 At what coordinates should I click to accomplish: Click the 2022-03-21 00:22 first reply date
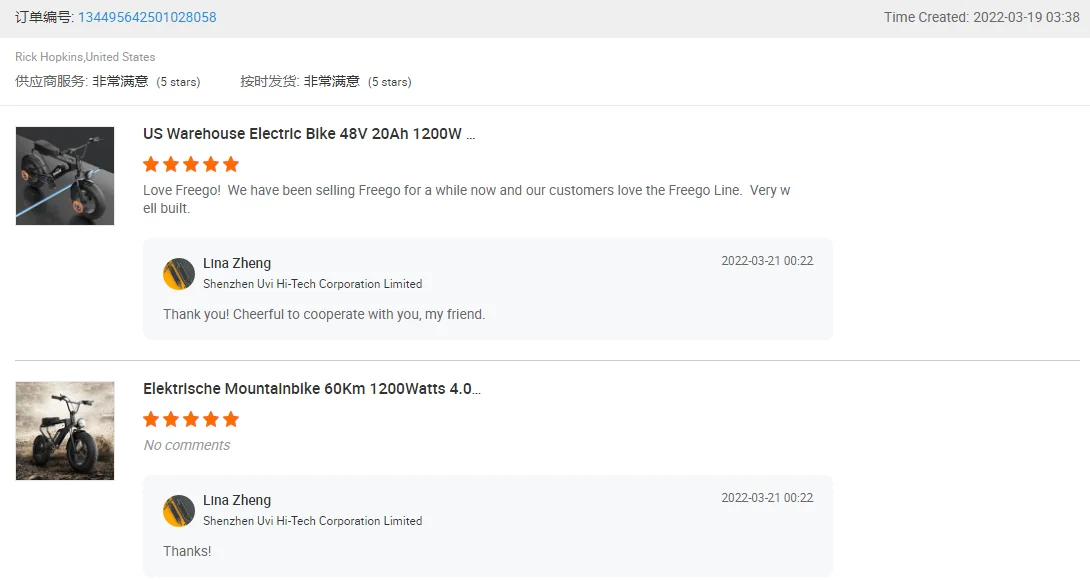pos(767,261)
